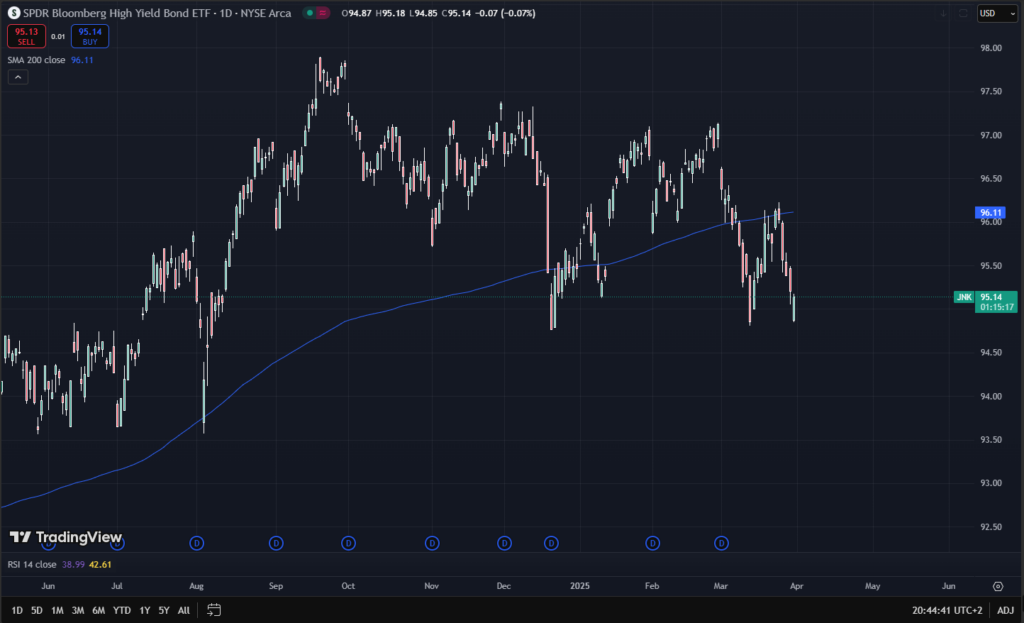Click the SMA 200 close indicator label

point(36,59)
